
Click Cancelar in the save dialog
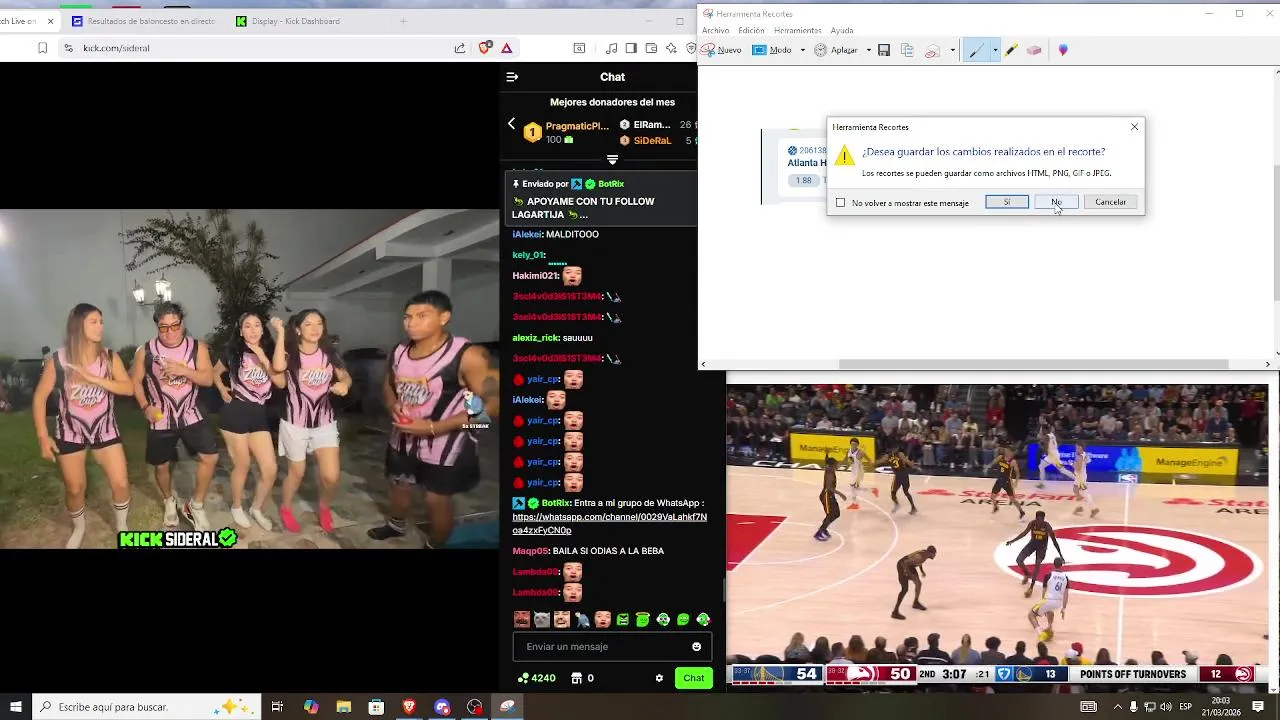point(1110,202)
